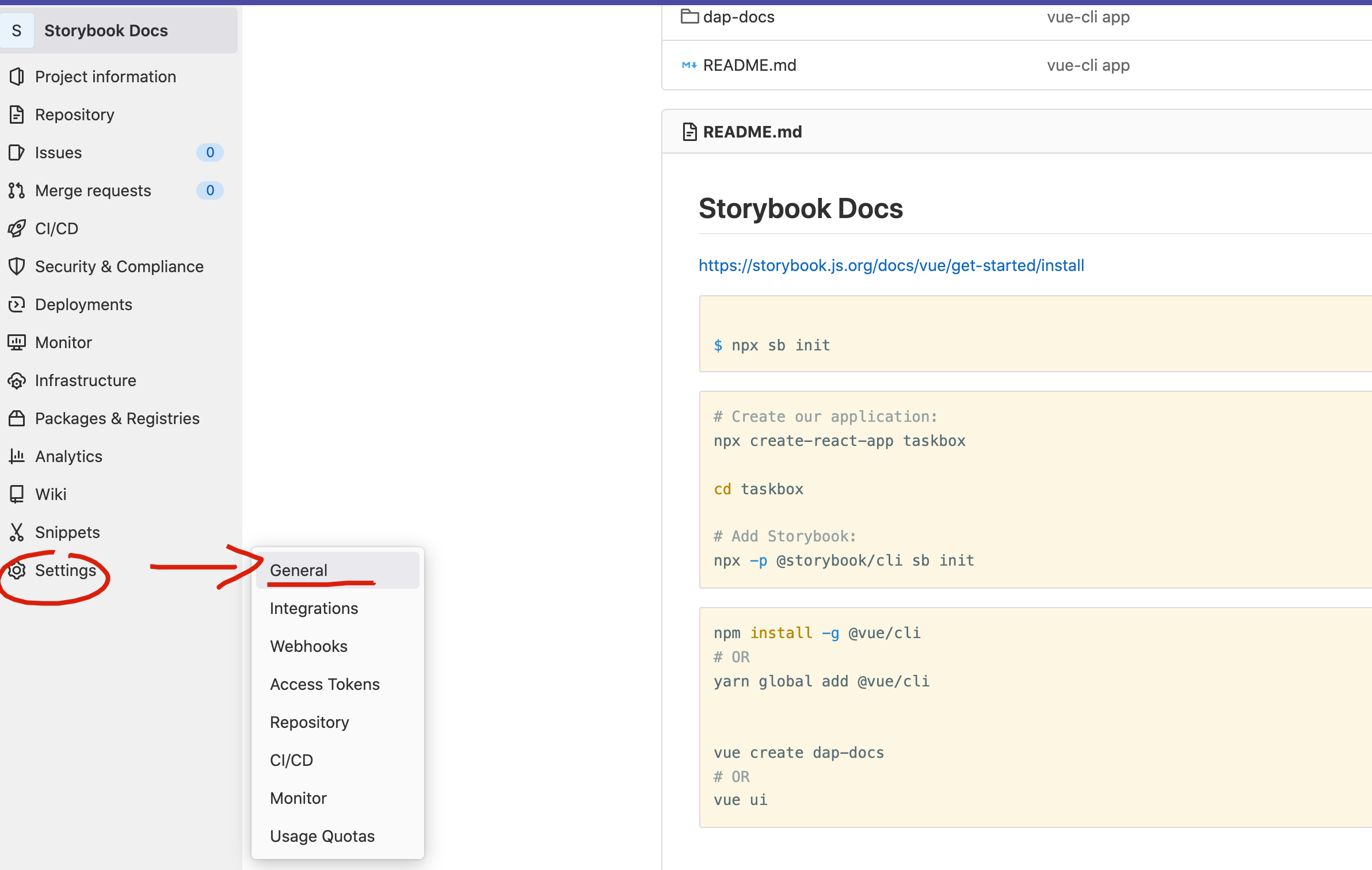Open the Infrastructure section
The image size is (1372, 870).
[85, 380]
